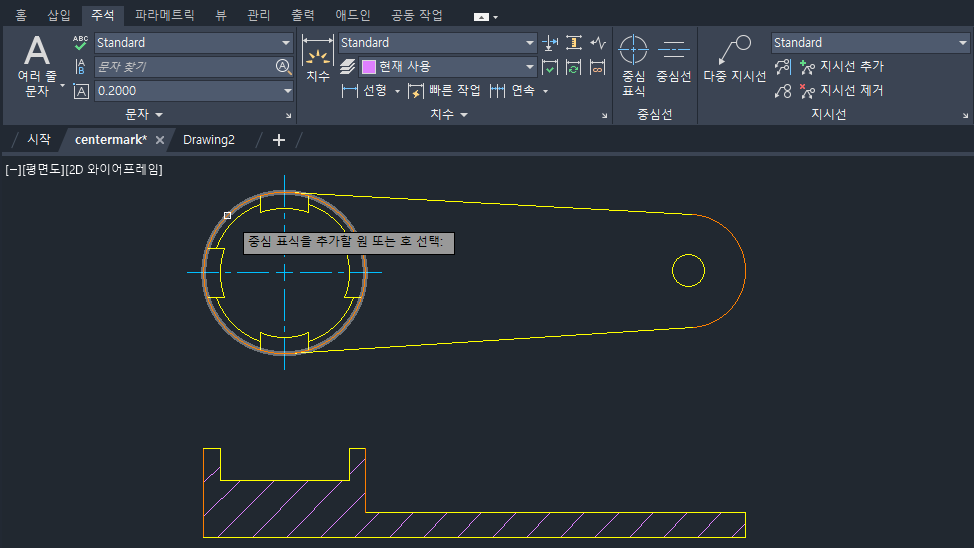The height and width of the screenshot is (548, 974).
Task: Click the pickbox cursor on the large circle
Action: [227, 216]
